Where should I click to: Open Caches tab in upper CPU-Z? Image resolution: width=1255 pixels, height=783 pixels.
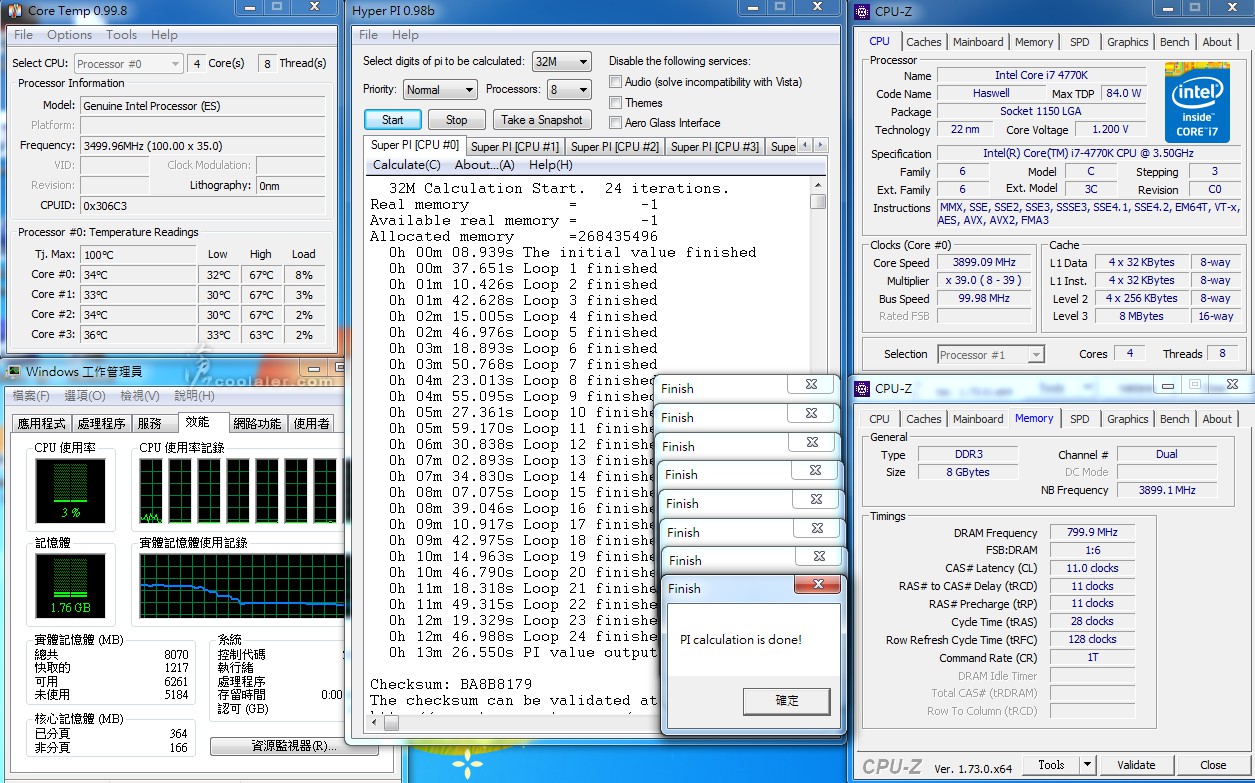click(x=923, y=42)
